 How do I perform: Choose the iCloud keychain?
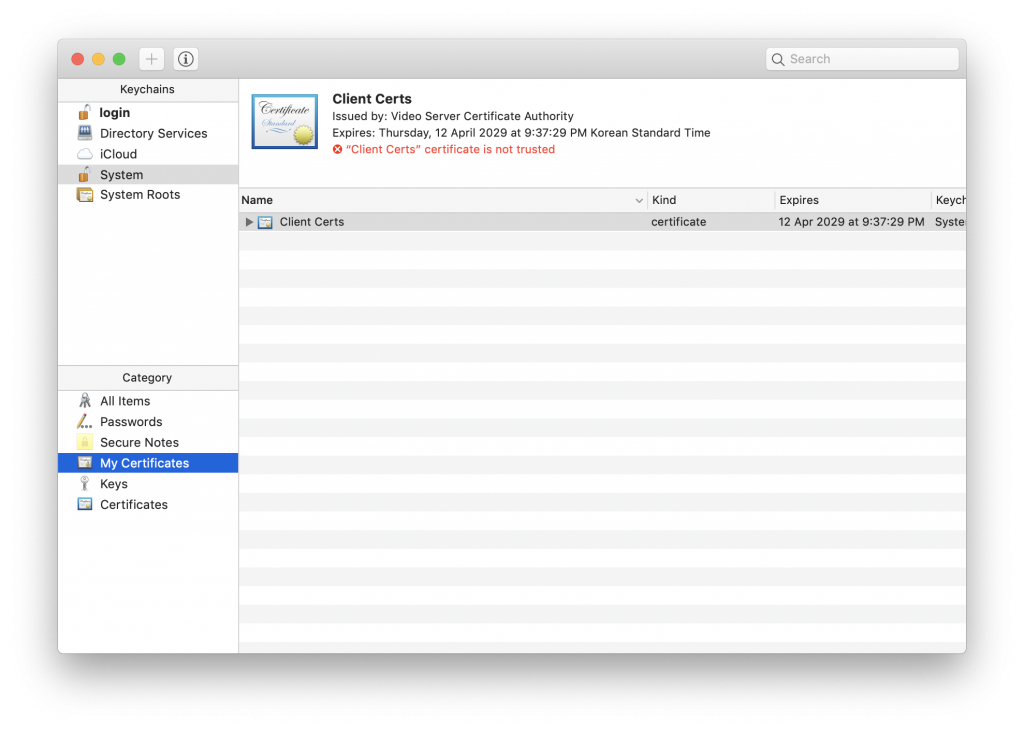click(118, 154)
